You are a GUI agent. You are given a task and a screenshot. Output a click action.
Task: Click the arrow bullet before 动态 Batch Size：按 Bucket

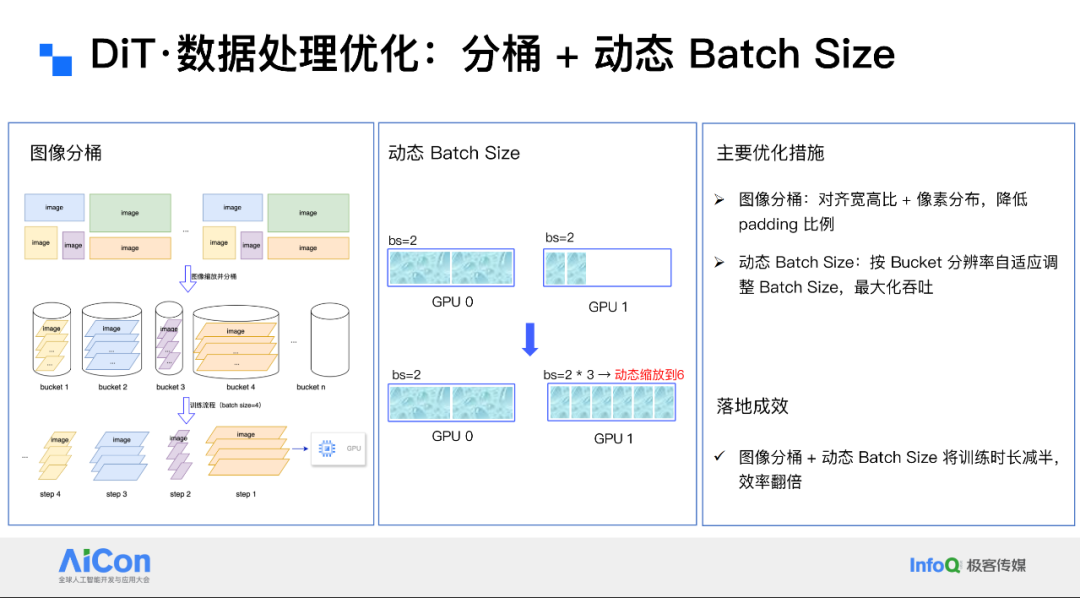tap(720, 262)
